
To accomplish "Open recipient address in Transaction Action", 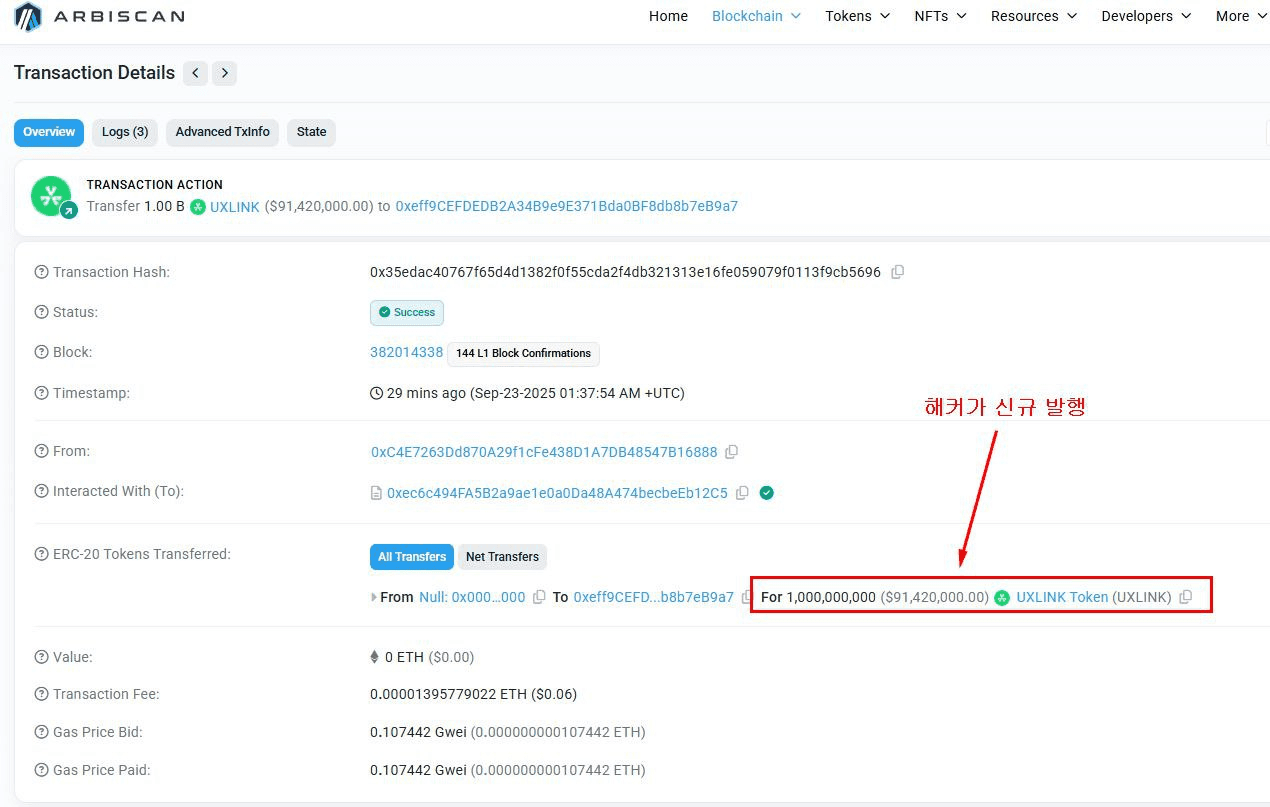I will coord(567,207).
